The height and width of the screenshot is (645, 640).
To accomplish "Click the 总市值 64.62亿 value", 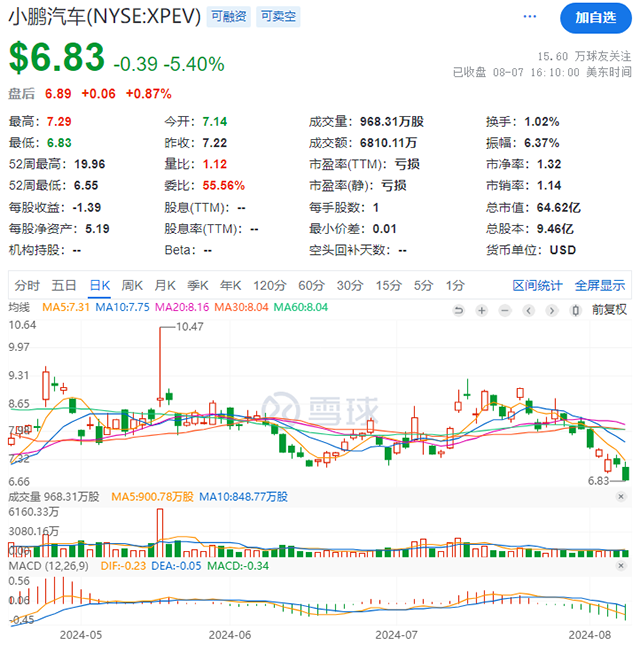I will 559,207.
